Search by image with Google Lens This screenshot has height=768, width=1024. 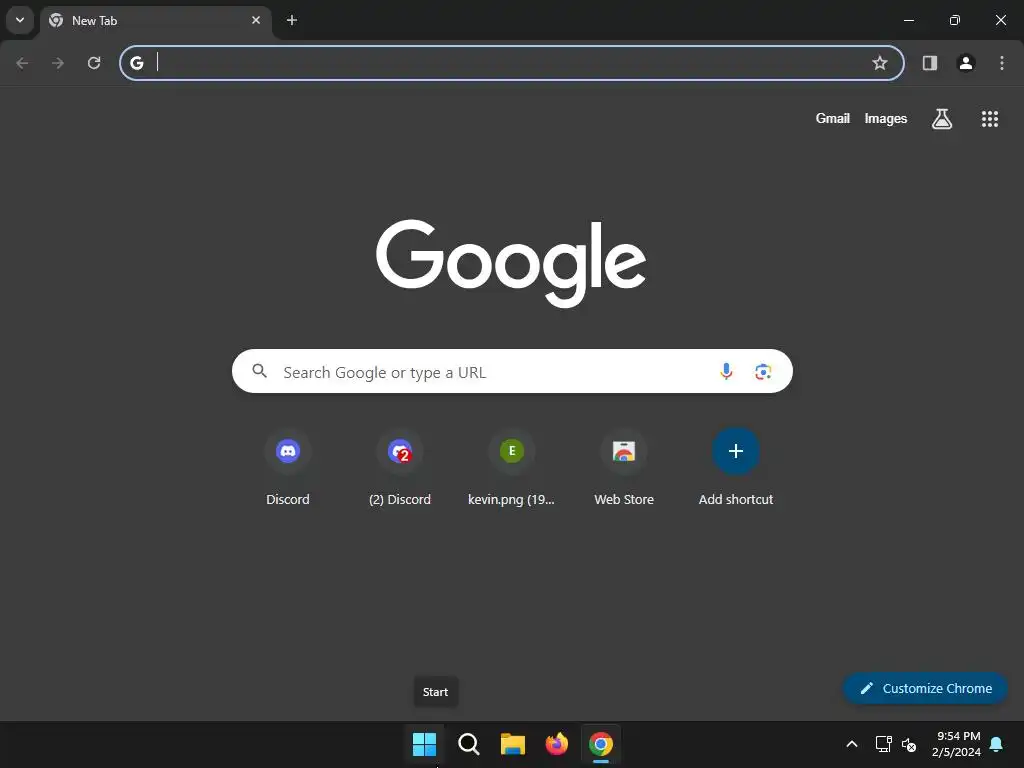[763, 372]
